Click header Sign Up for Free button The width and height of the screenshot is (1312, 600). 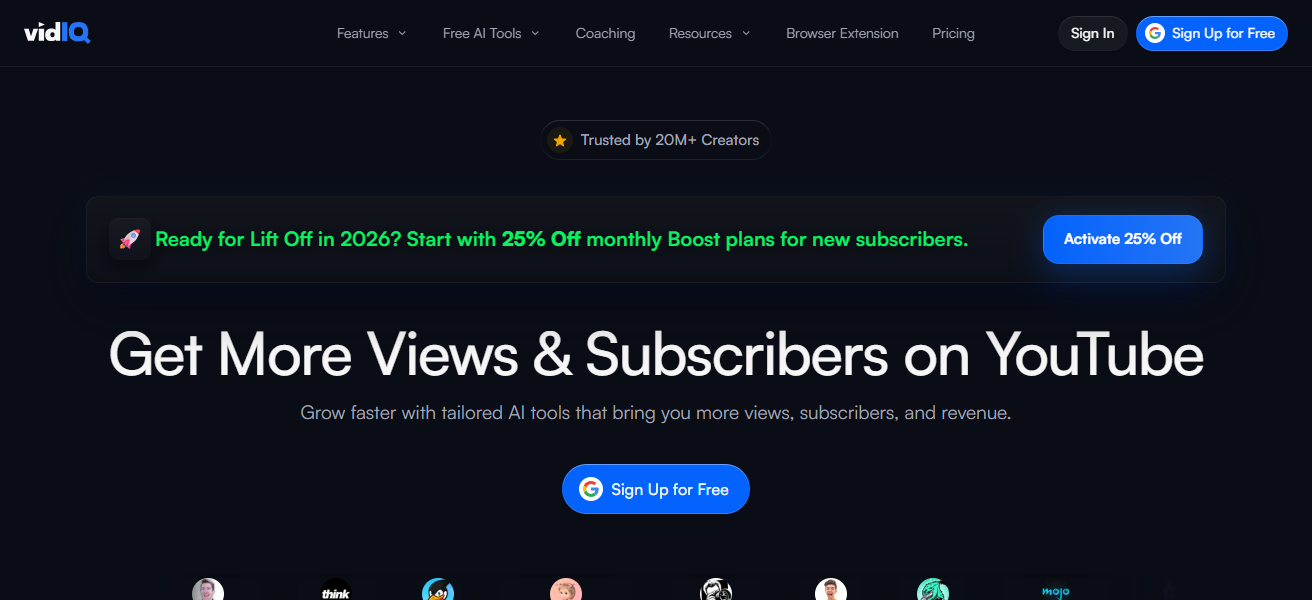tap(1211, 33)
